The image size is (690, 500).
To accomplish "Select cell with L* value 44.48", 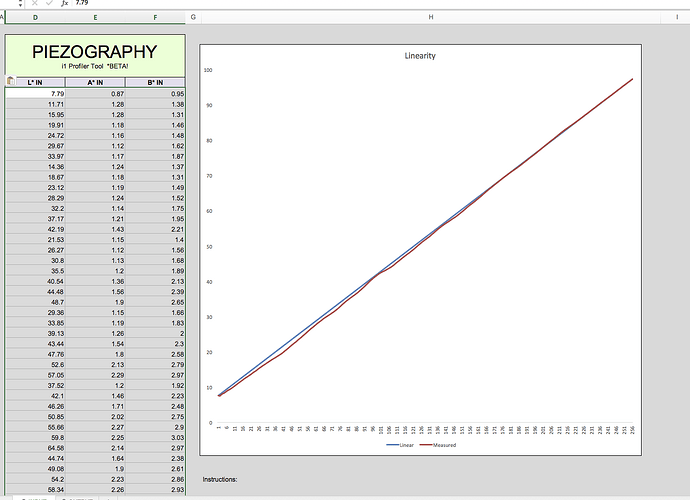I will click(x=35, y=292).
